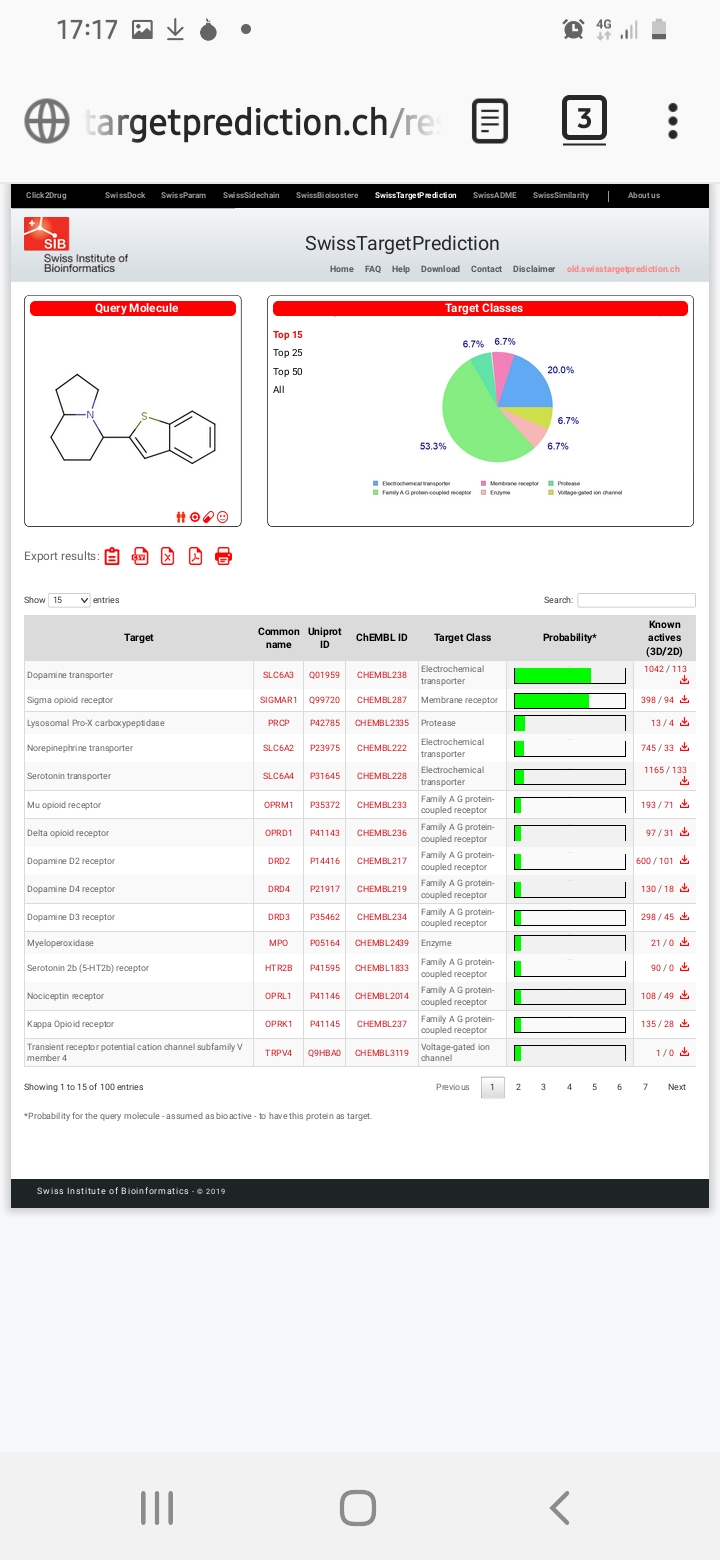Export results as Excel file icon
This screenshot has width=720, height=1560.
(x=168, y=556)
